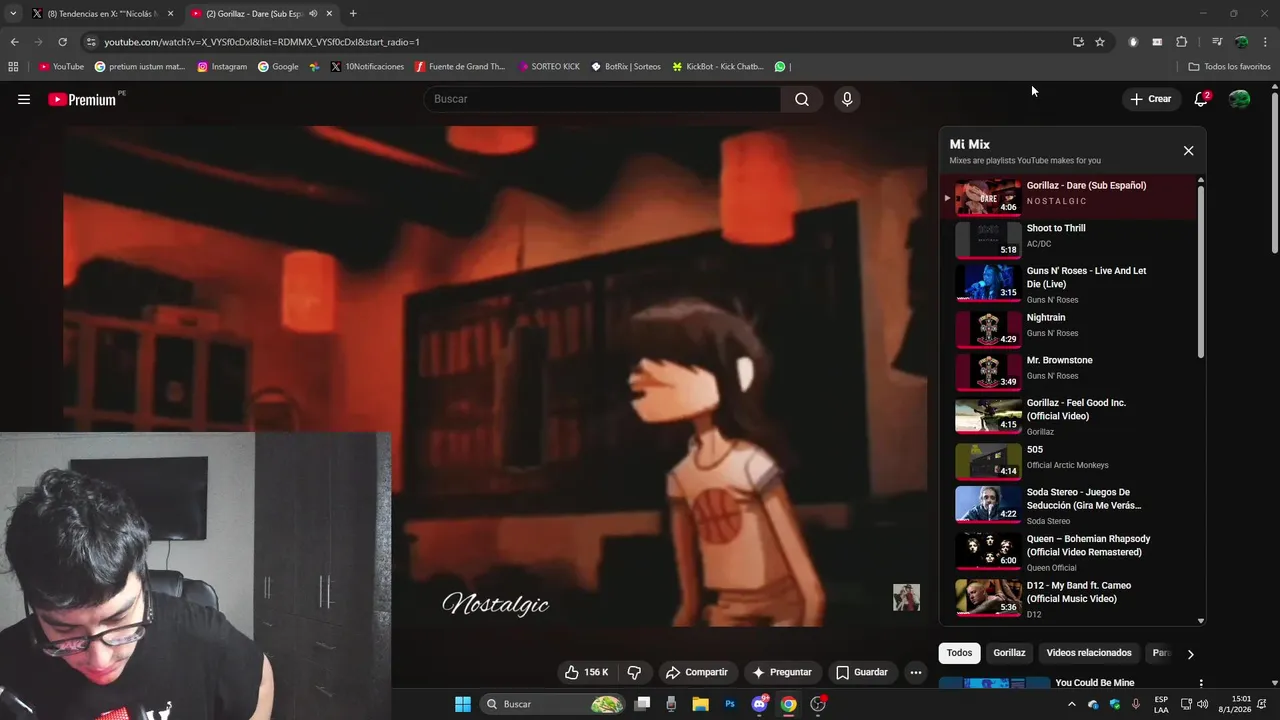Open the media controls music icon

1217,42
